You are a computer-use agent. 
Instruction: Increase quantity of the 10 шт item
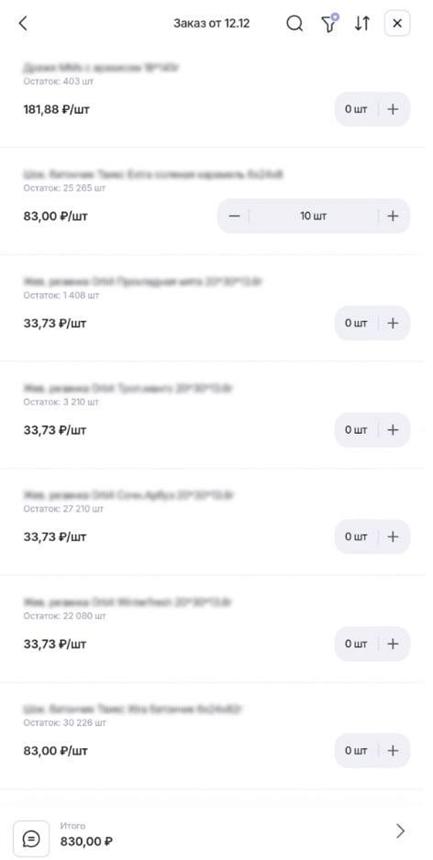tap(392, 216)
